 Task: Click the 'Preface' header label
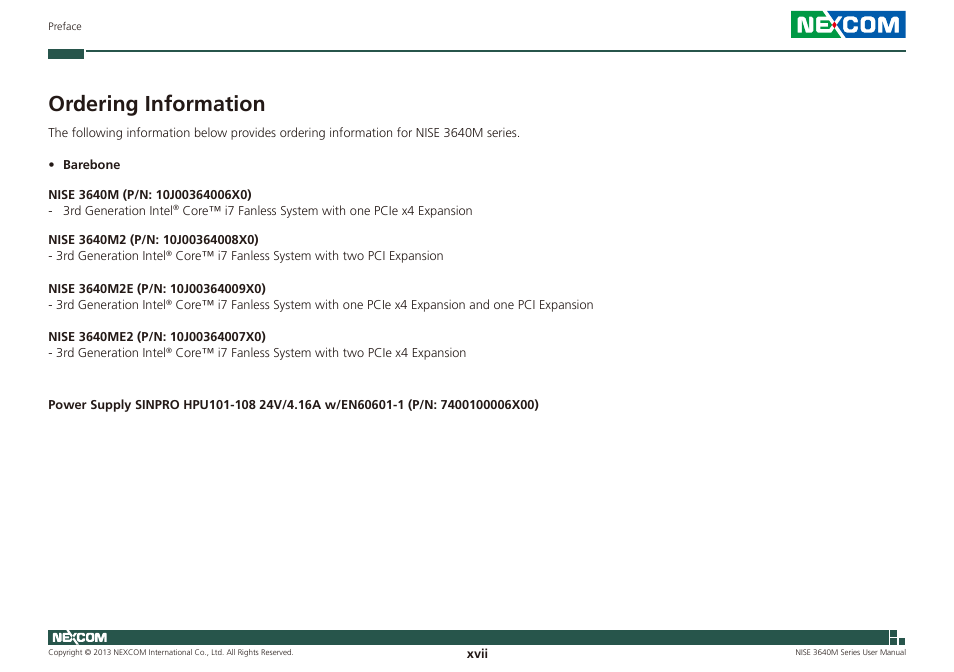[x=64, y=26]
